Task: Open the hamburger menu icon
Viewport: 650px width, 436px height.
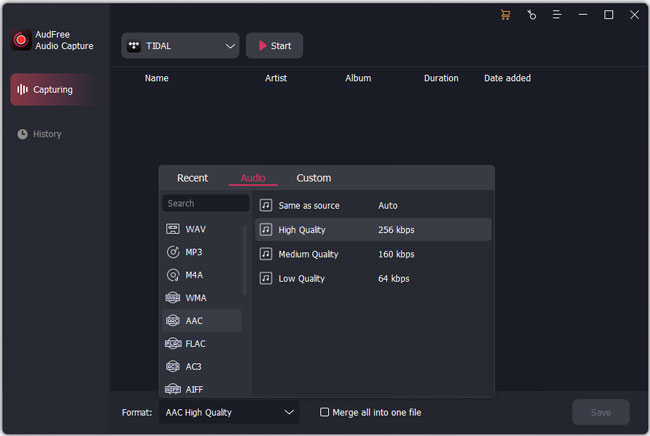Action: tap(557, 15)
